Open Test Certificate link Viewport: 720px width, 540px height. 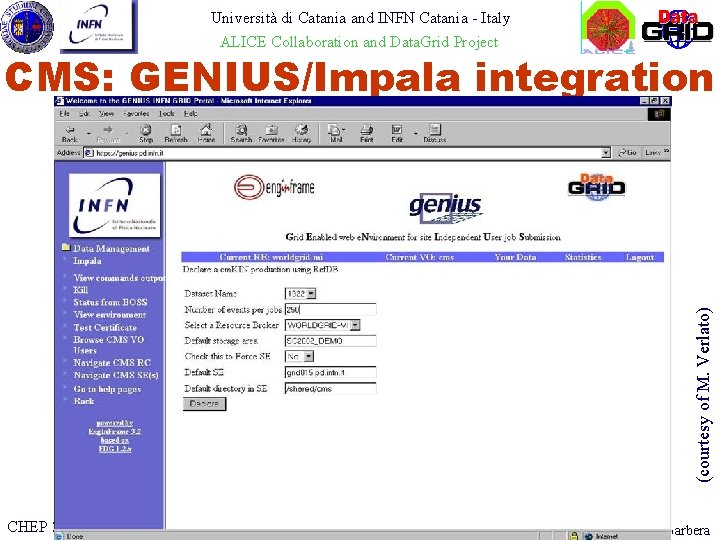coord(105,327)
